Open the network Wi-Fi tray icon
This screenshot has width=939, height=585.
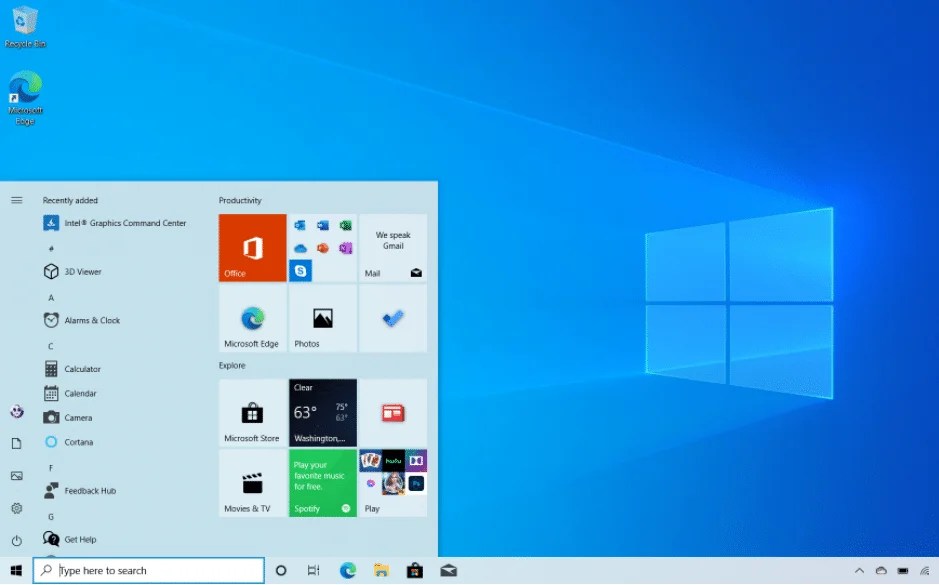(x=925, y=571)
